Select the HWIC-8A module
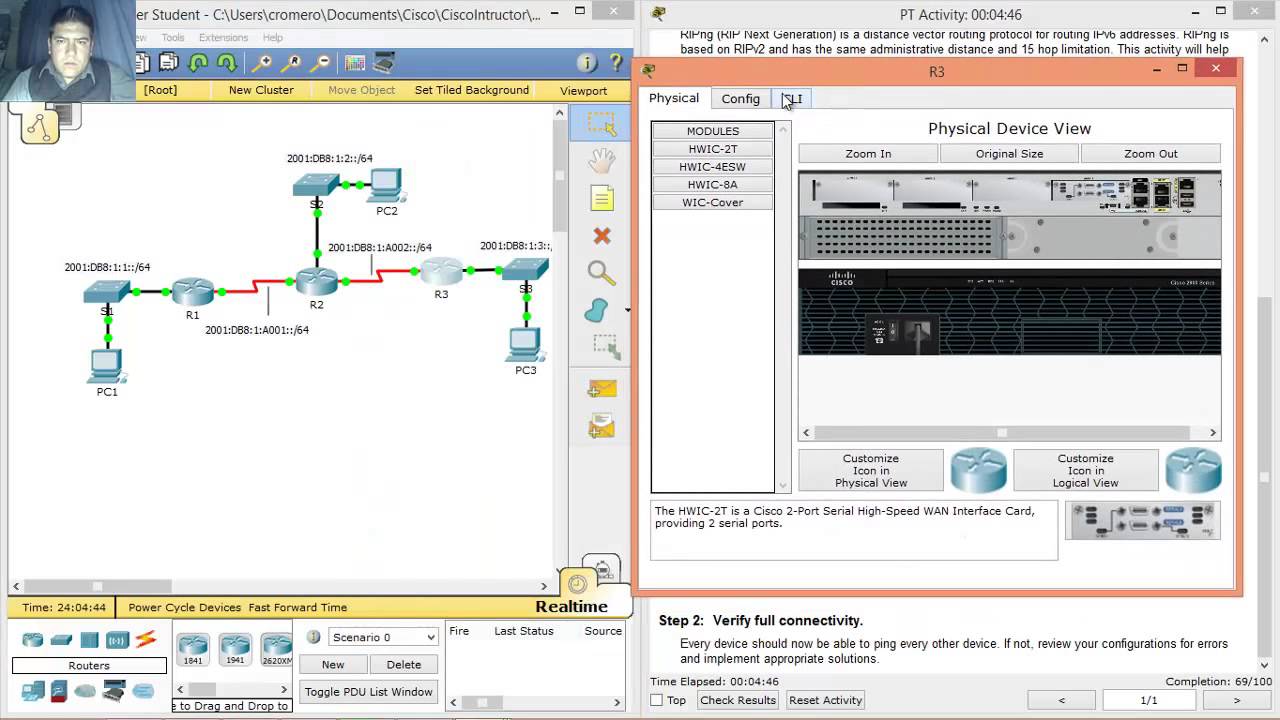Screen dimensions: 1280x720 pos(713,185)
